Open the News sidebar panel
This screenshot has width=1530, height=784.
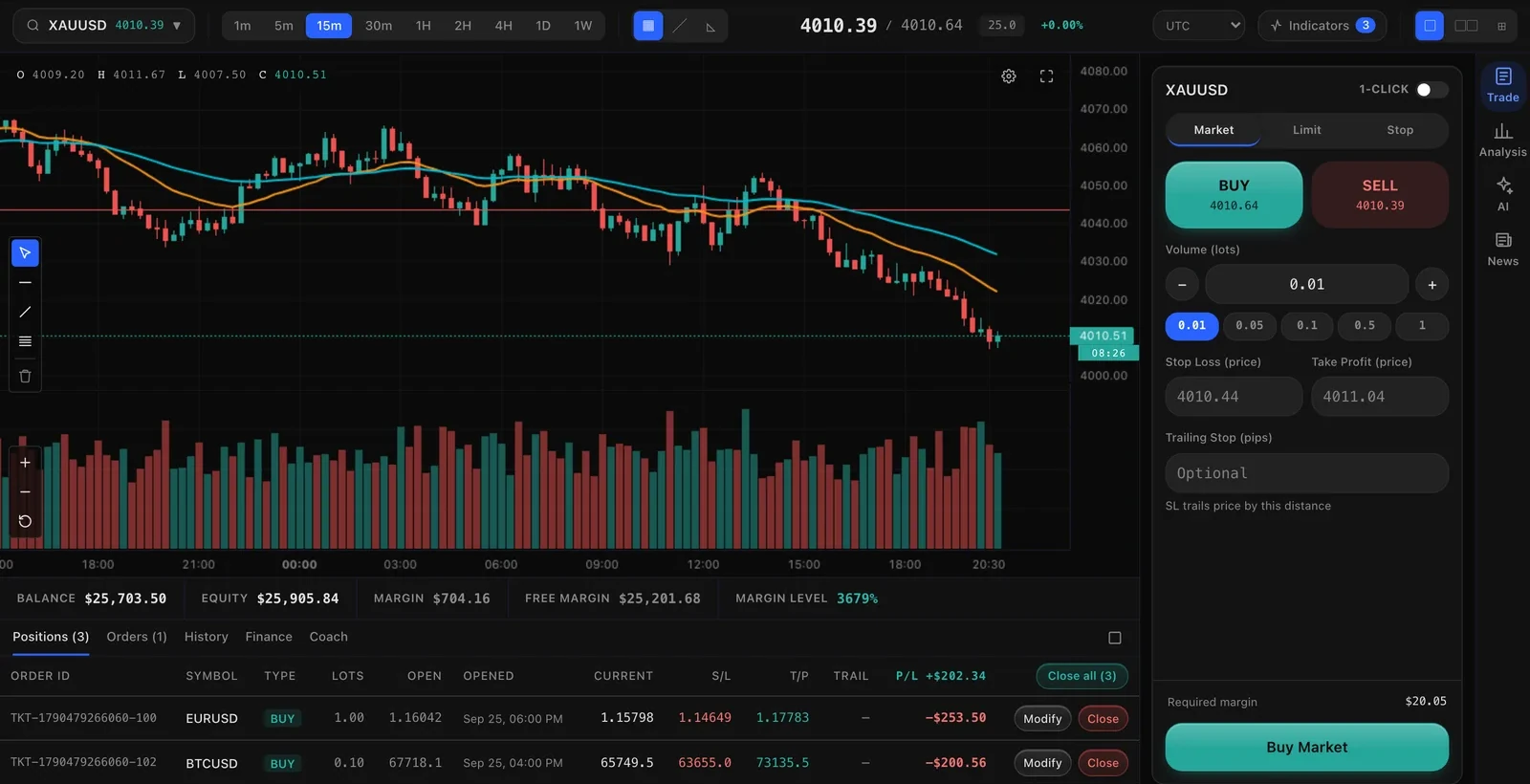point(1503,249)
